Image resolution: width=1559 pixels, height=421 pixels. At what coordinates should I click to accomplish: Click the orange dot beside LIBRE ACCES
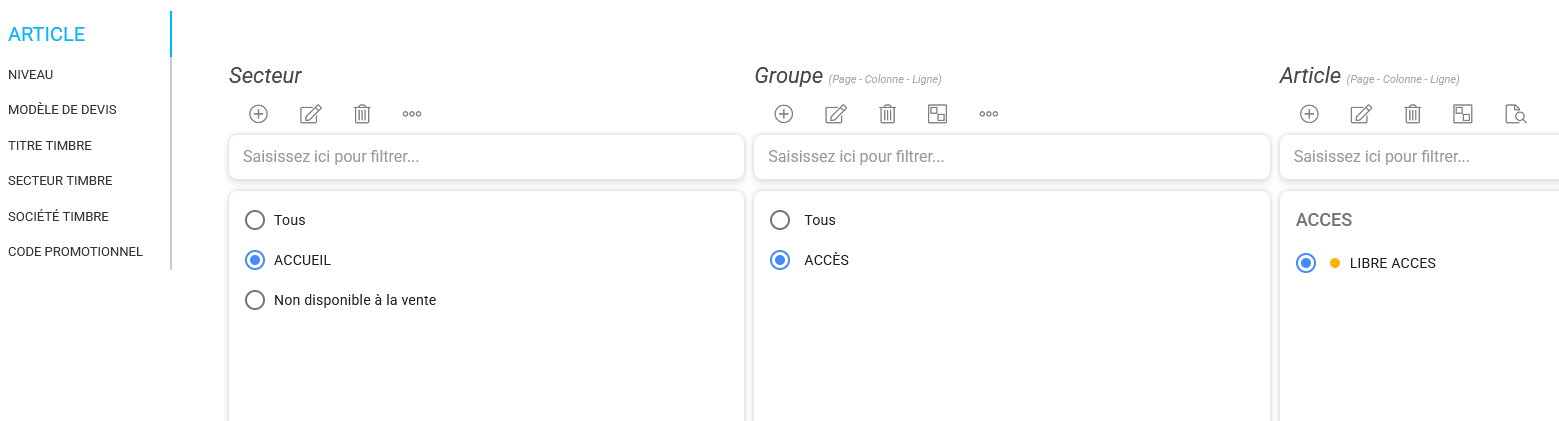(1335, 264)
